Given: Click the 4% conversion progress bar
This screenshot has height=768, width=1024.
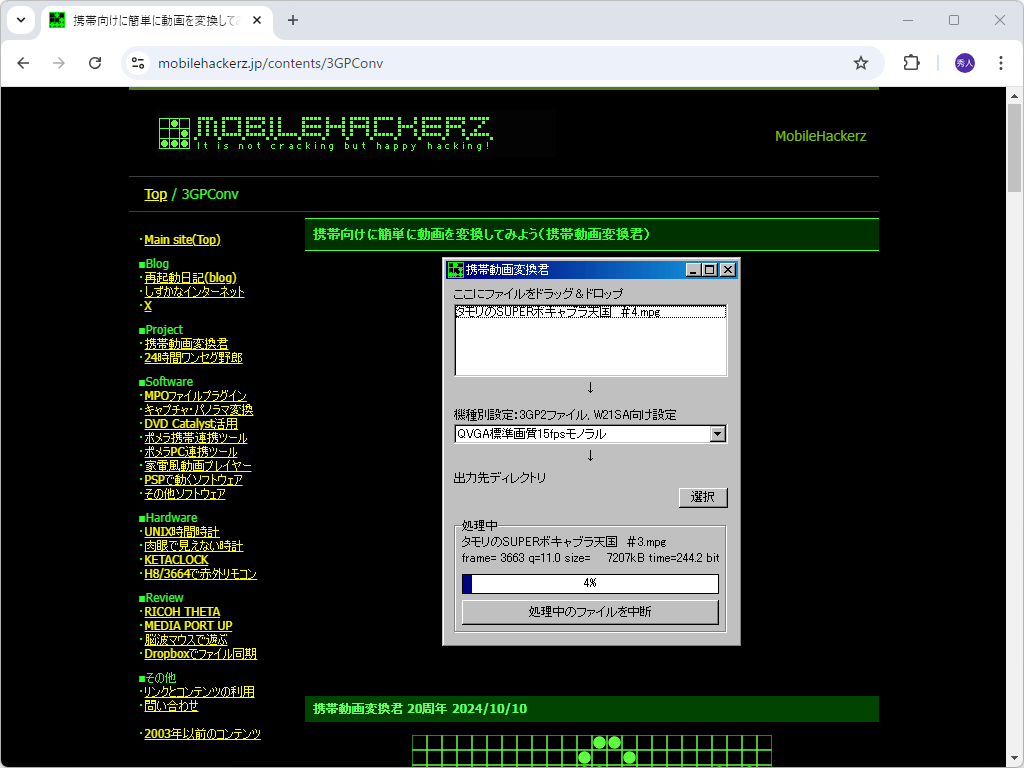Looking at the screenshot, I should point(589,584).
